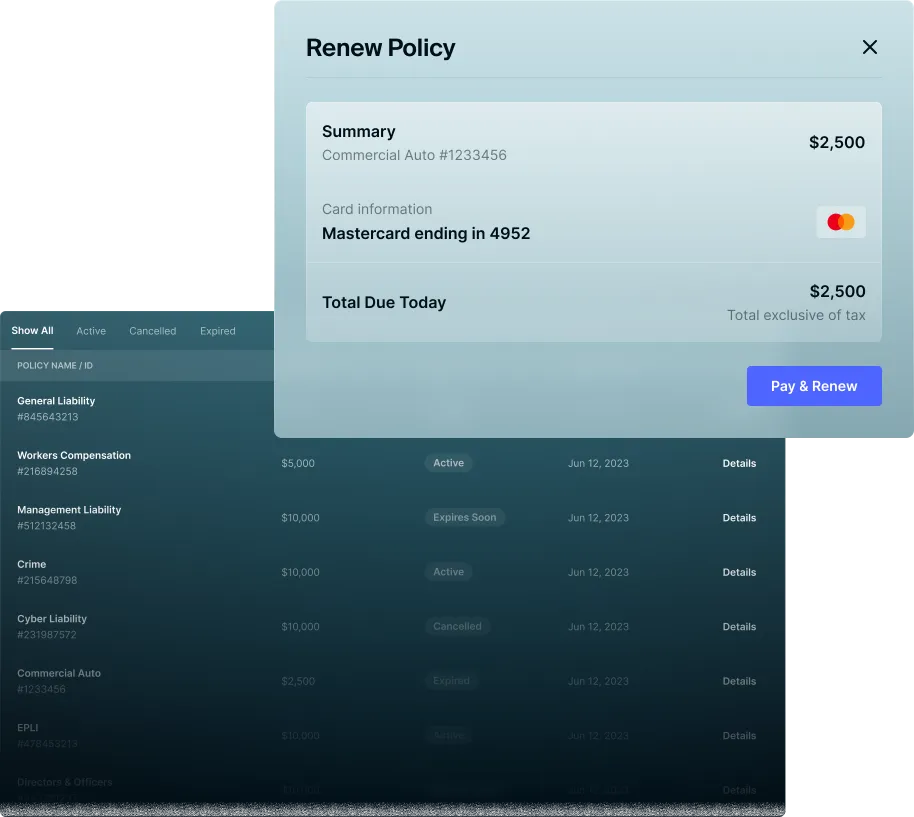Click the Jun 12, 2023 date for Crime
Screen dimensions: 914x817
pyautogui.click(x=598, y=572)
